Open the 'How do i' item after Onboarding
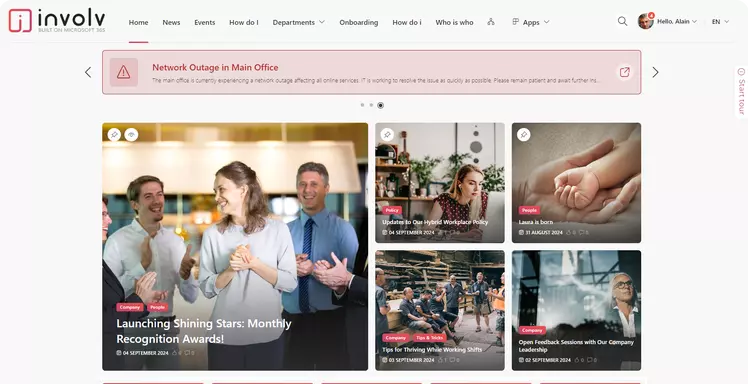Image resolution: width=748 pixels, height=384 pixels. click(407, 22)
